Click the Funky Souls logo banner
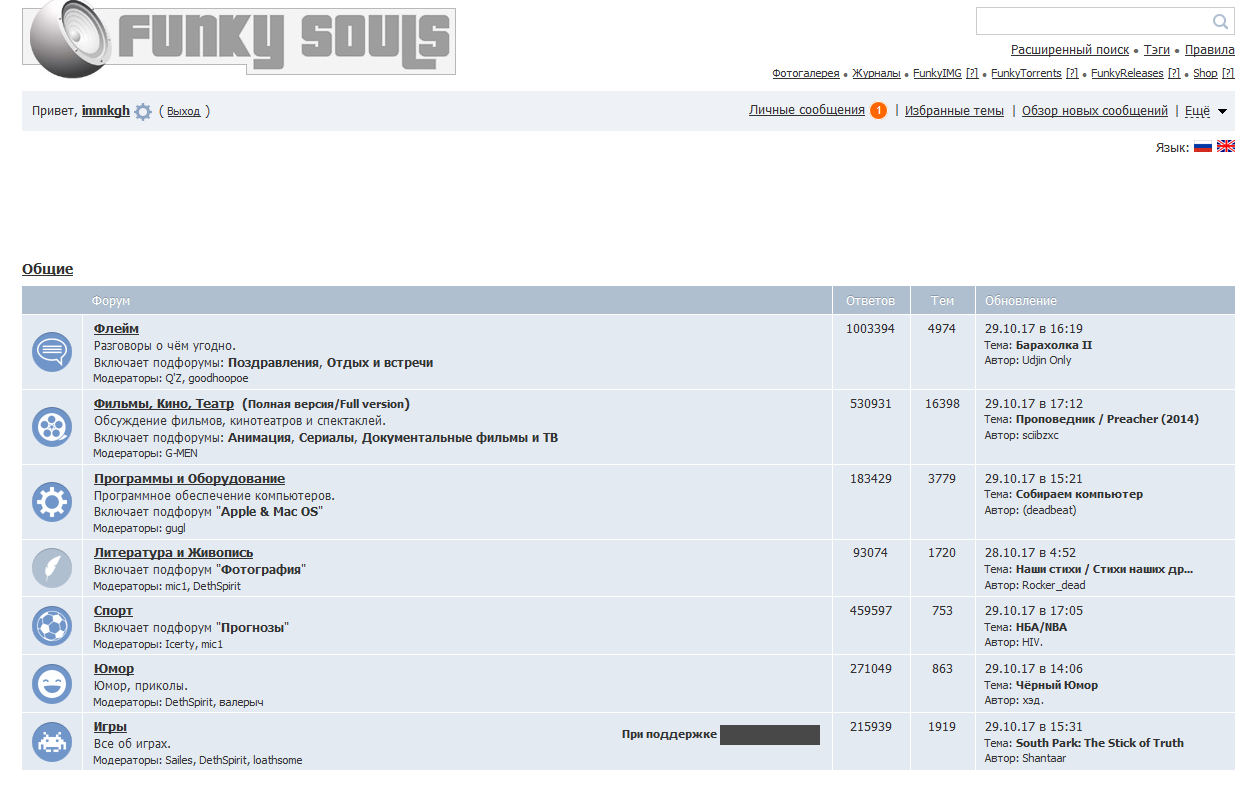 pos(240,40)
